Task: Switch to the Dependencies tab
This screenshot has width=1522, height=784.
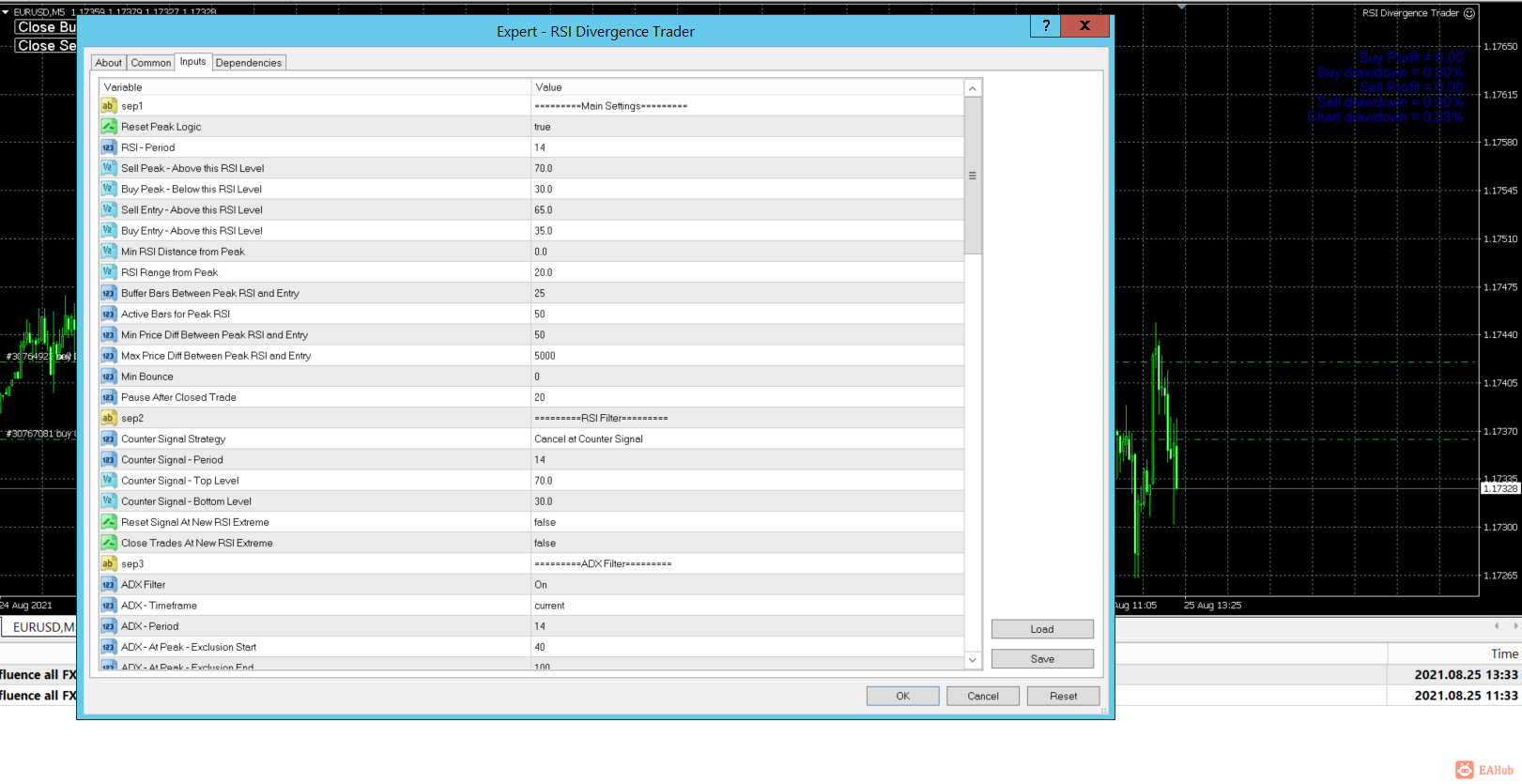Action: pos(249,63)
